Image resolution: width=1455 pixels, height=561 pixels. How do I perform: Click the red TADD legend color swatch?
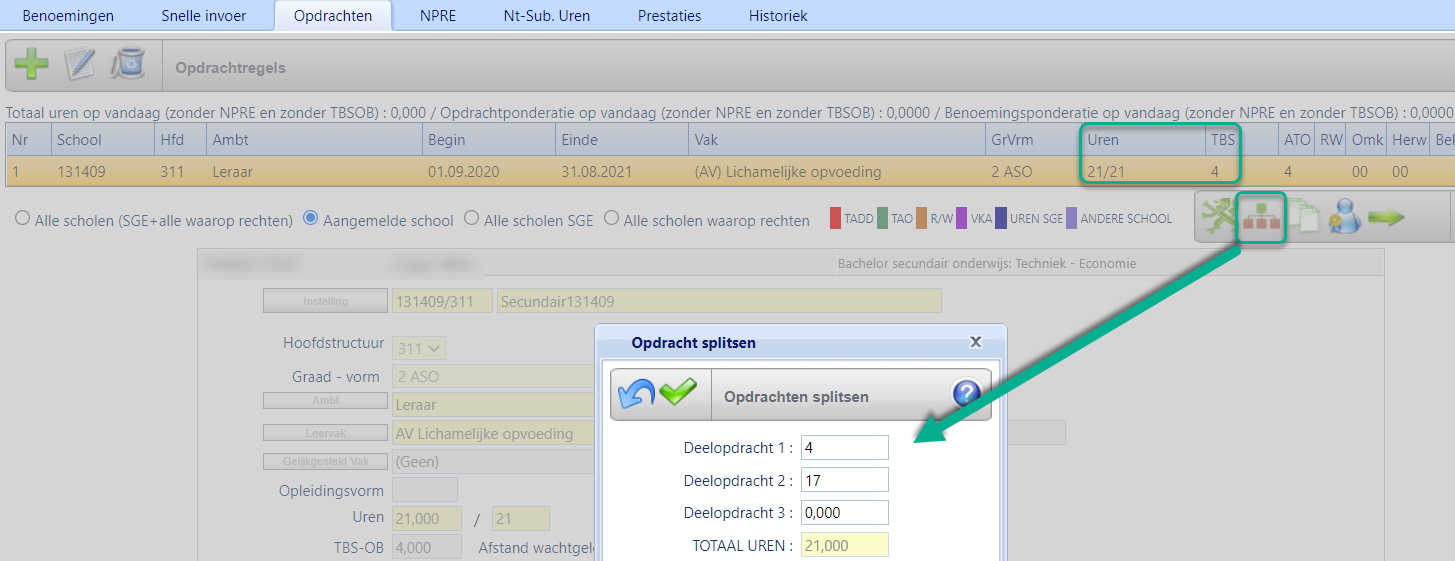835,219
